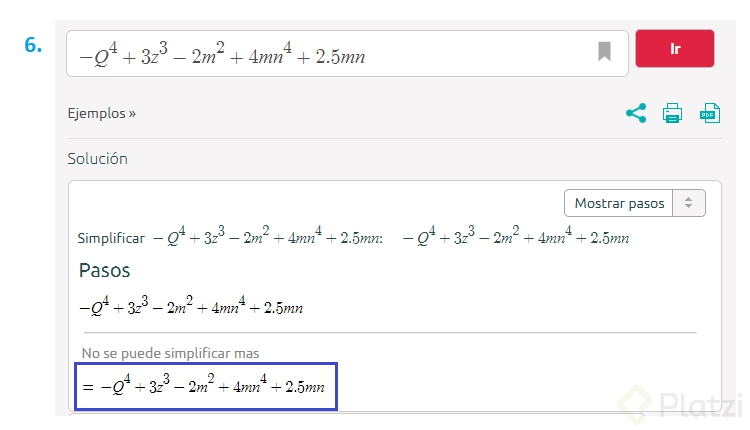Export the solution with the PDF icon
750x430 pixels.
(x=710, y=113)
